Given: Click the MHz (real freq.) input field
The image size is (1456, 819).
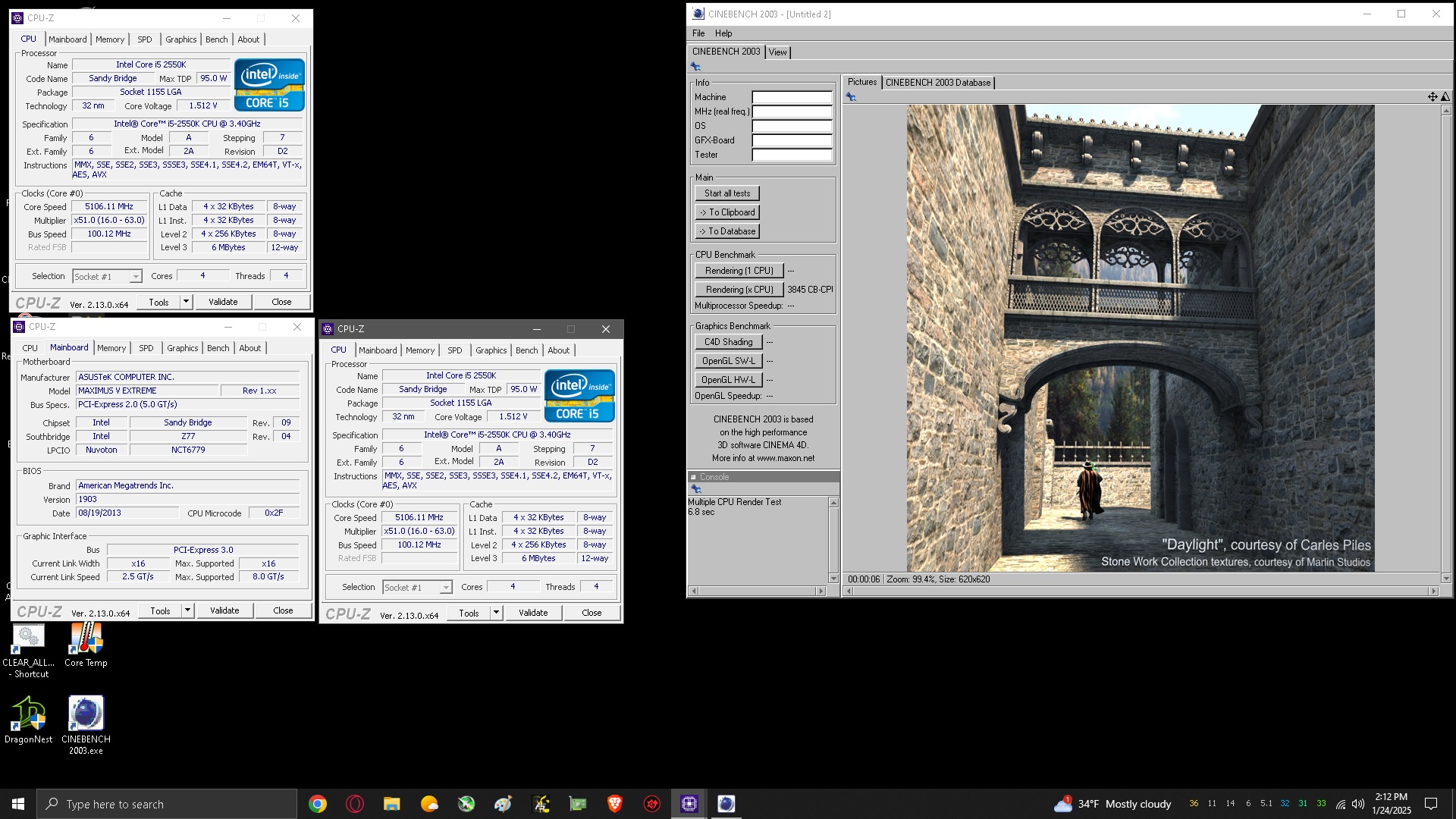Looking at the screenshot, I should 792,111.
